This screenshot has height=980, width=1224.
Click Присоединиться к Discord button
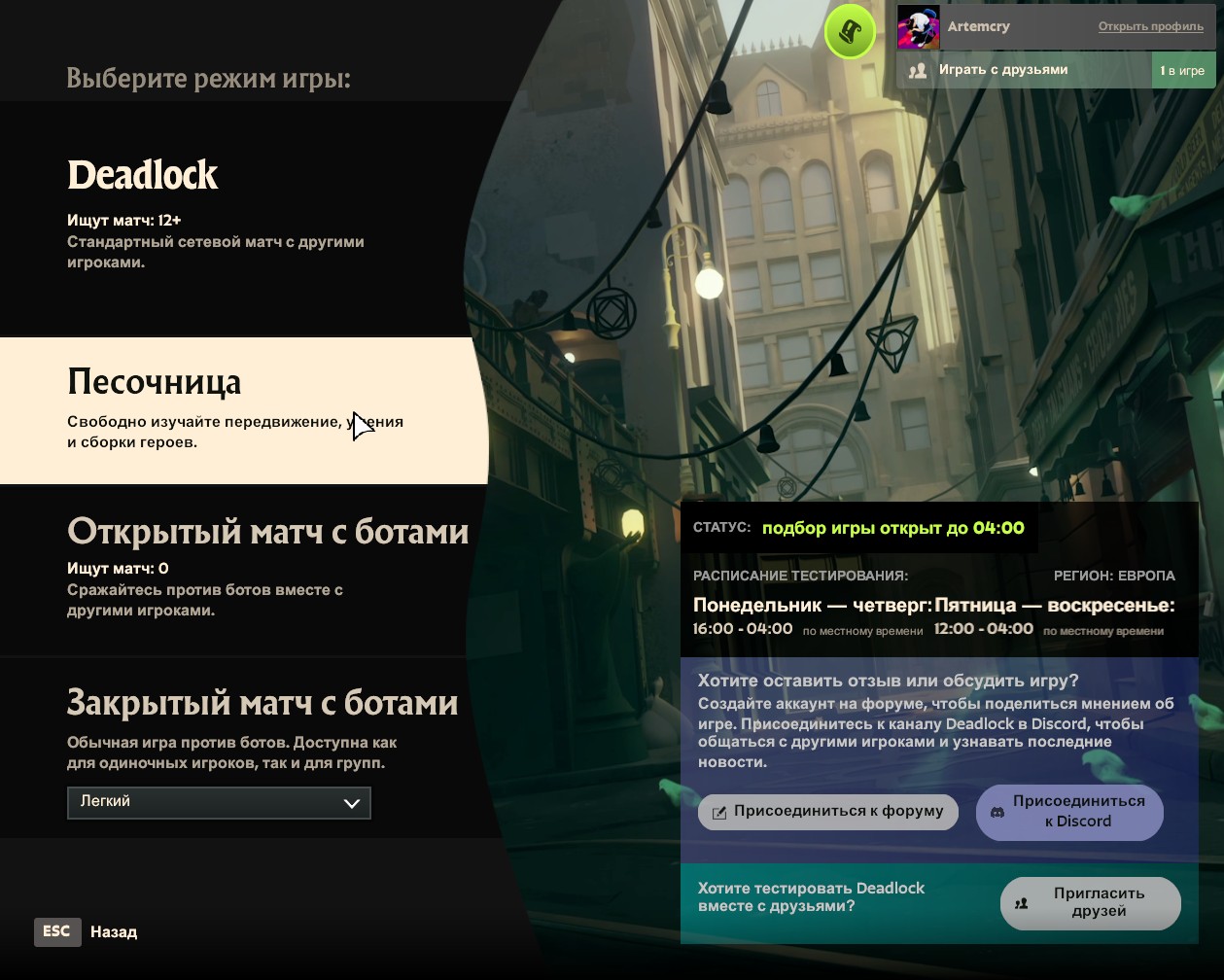click(1069, 812)
